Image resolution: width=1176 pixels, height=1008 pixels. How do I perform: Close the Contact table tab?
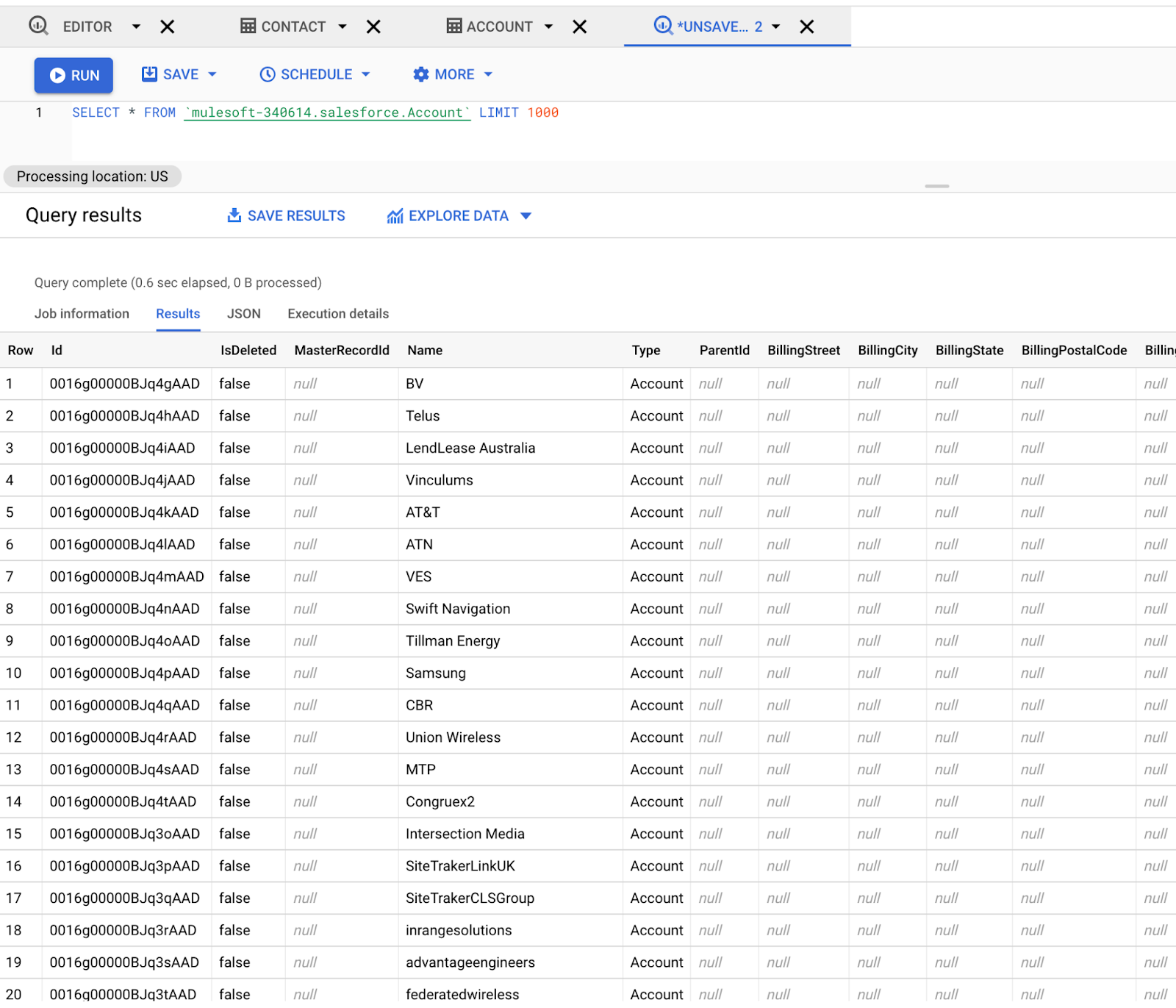373,27
